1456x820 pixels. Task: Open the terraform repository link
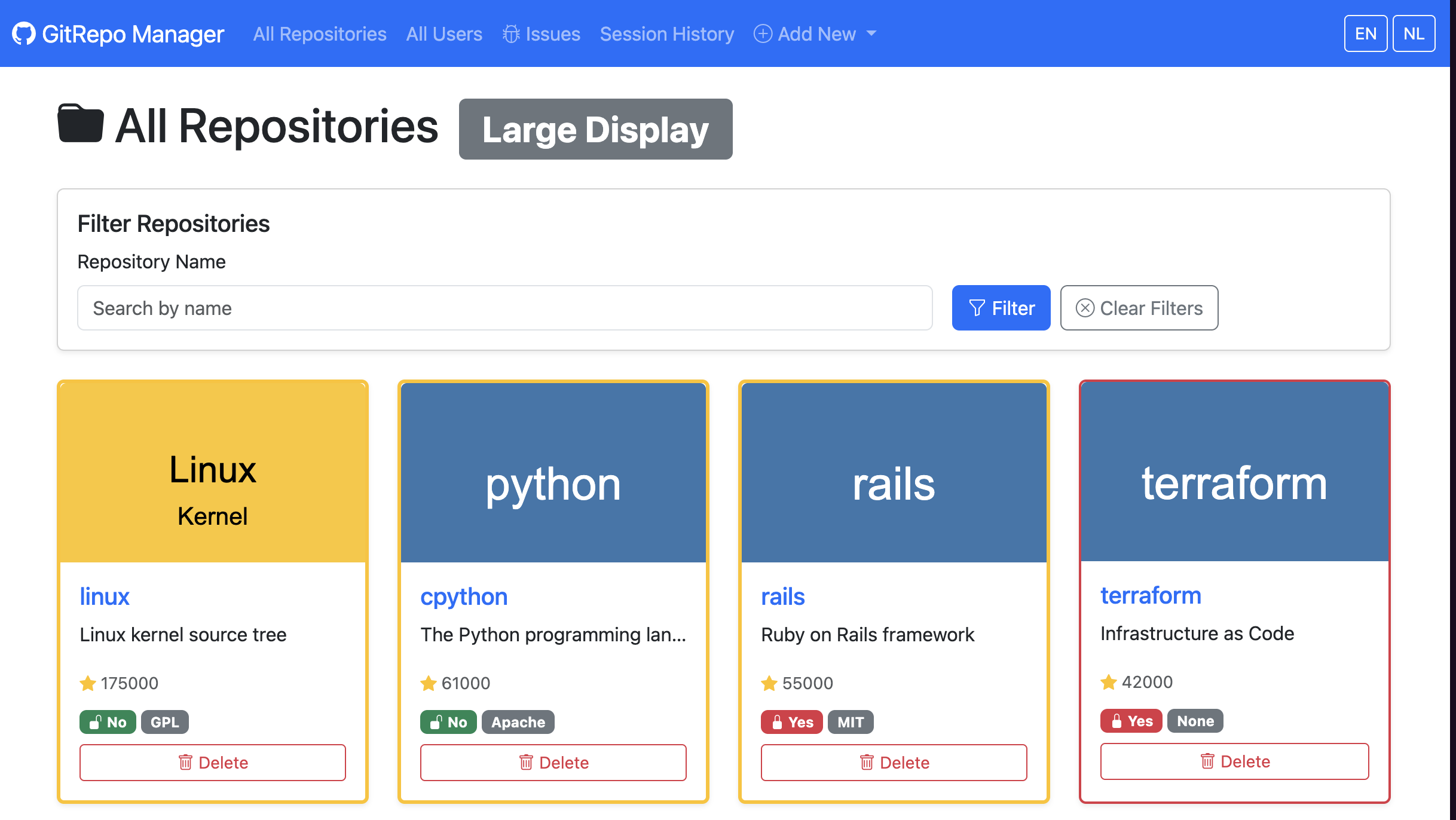click(1151, 595)
